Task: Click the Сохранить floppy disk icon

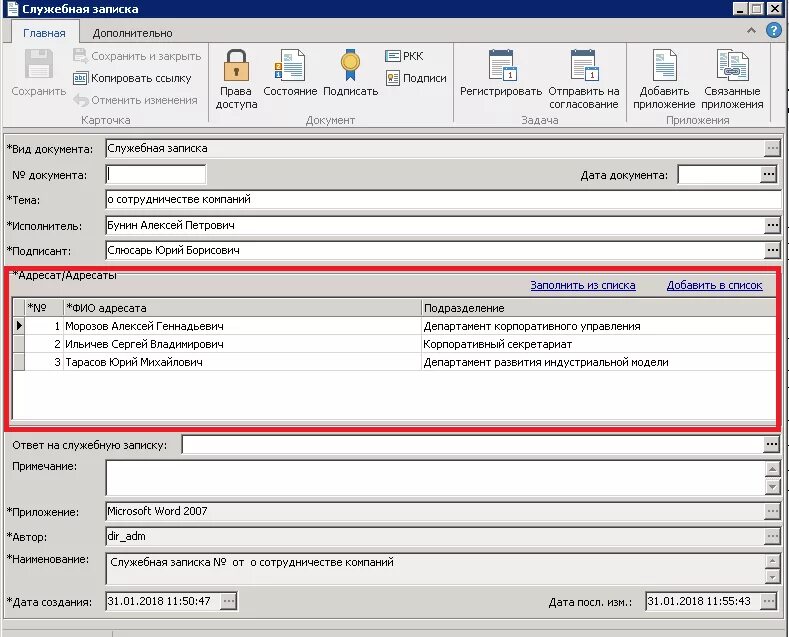Action: (x=39, y=64)
